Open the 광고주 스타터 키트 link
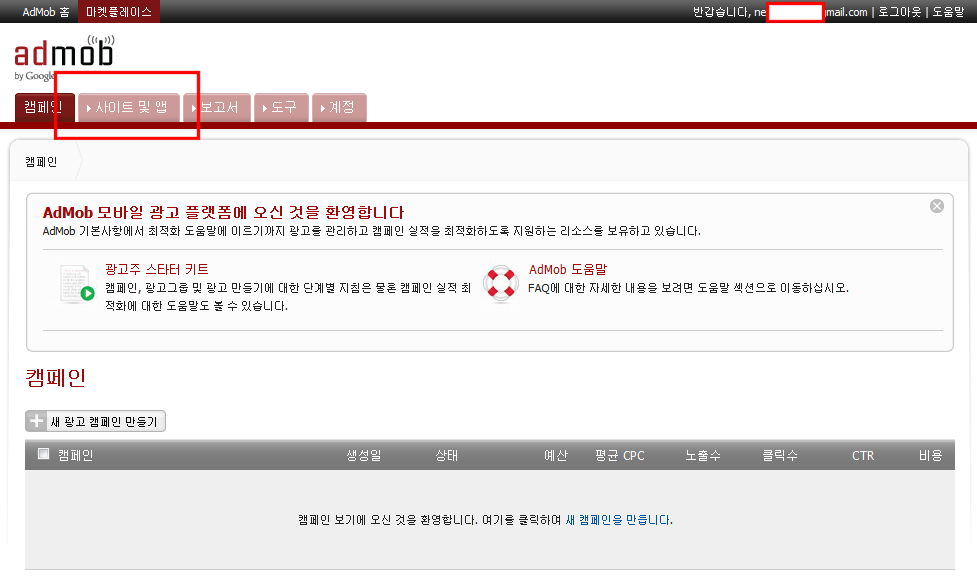The width and height of the screenshot is (977, 581). pos(156,269)
